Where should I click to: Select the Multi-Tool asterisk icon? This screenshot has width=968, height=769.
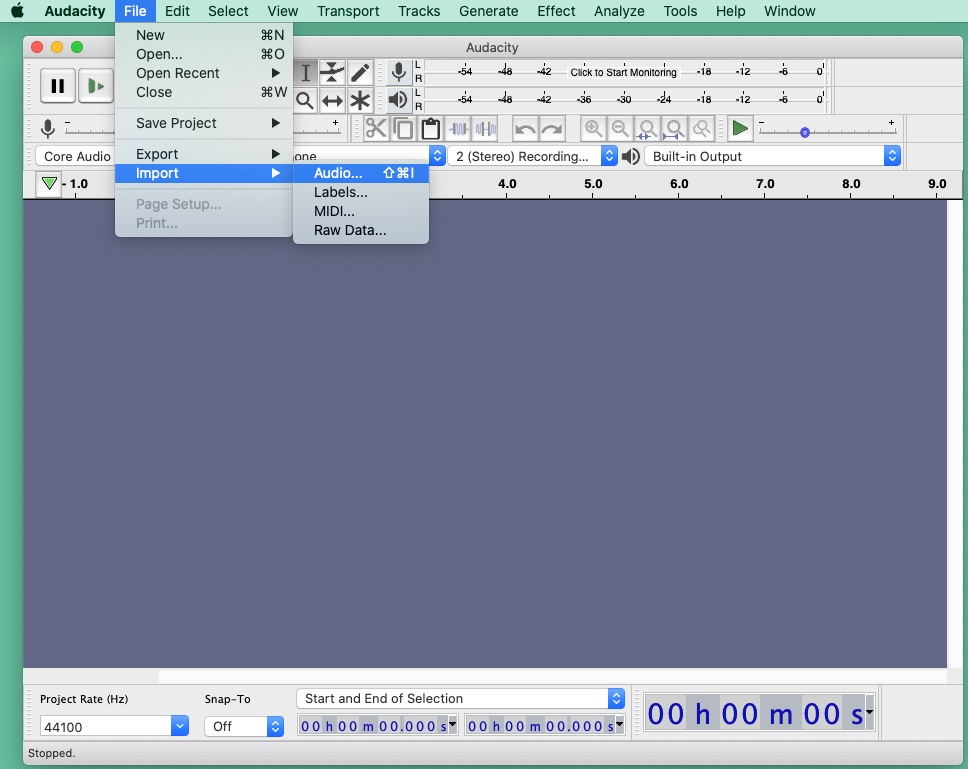click(x=360, y=100)
